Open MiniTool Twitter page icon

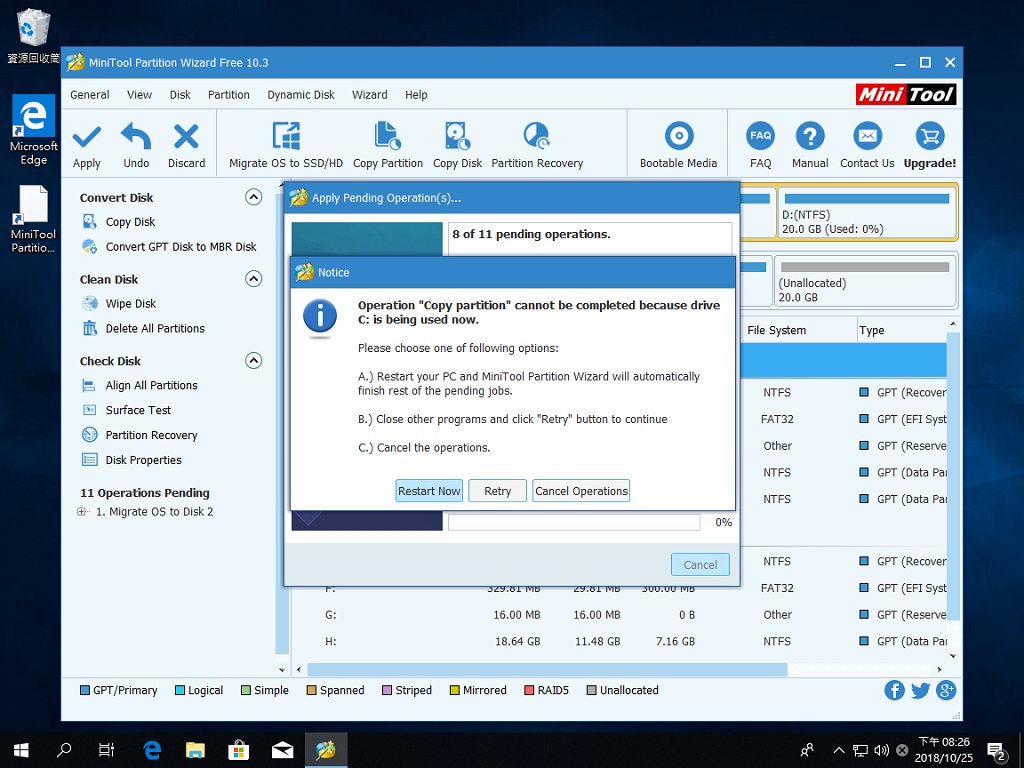(920, 690)
